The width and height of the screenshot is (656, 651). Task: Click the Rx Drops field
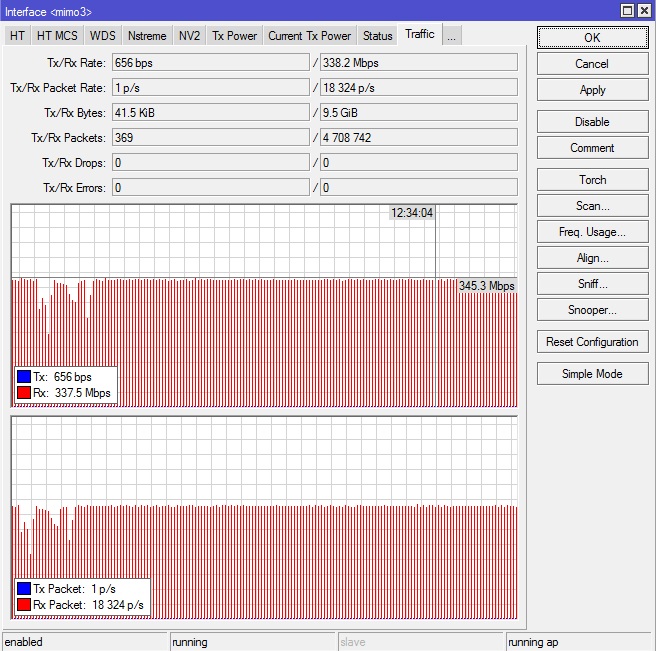(419, 163)
